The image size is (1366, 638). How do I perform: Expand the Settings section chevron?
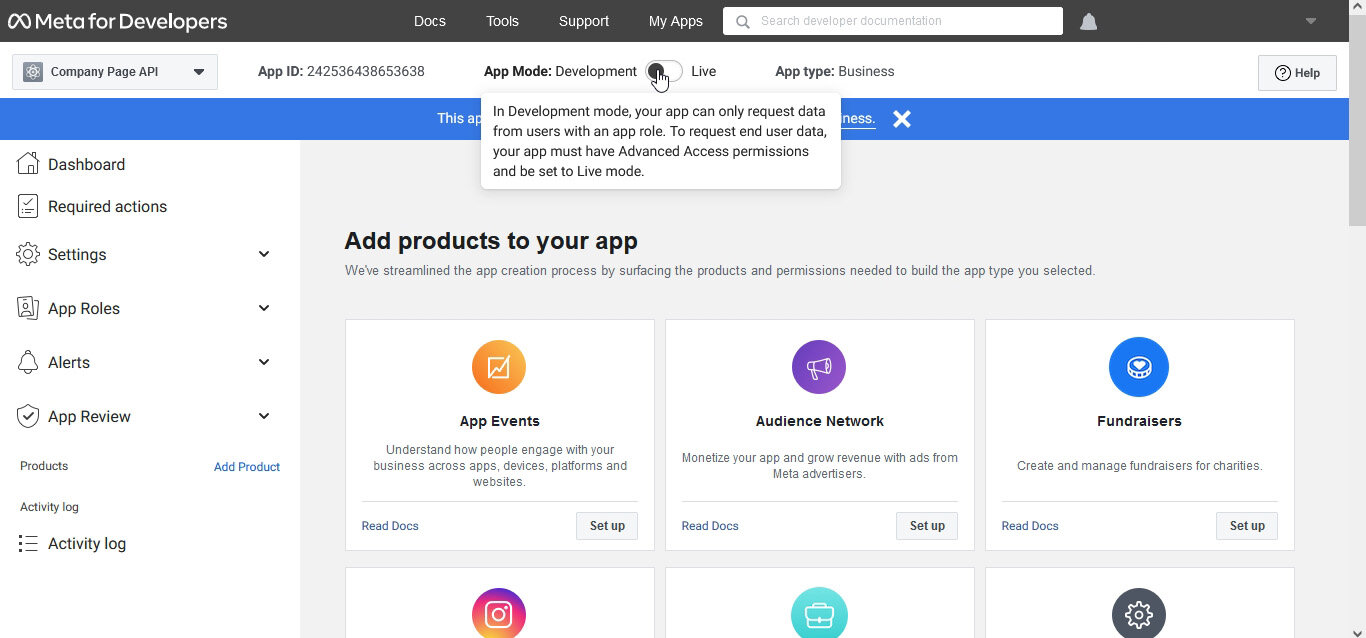tap(264, 254)
